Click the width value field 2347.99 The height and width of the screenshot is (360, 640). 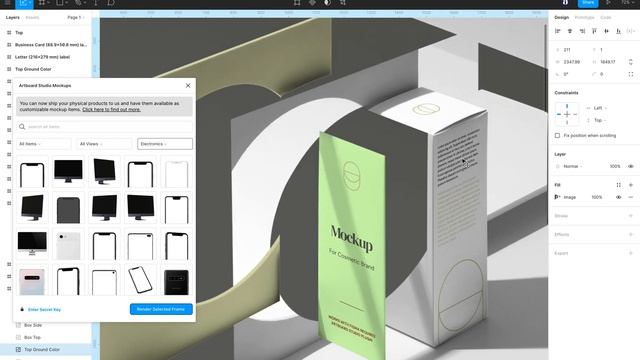point(572,62)
